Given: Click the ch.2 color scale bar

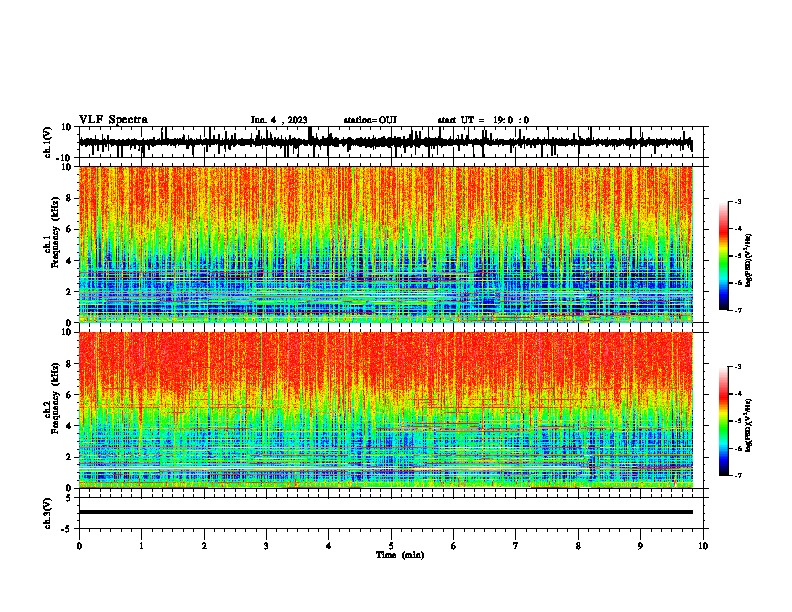Looking at the screenshot, I should coord(724,421).
